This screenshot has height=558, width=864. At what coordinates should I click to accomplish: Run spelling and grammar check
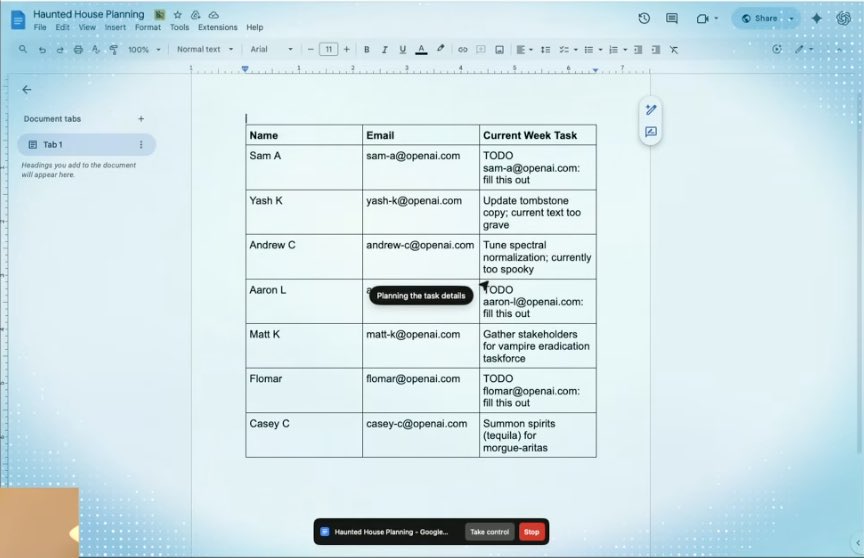coord(96,50)
